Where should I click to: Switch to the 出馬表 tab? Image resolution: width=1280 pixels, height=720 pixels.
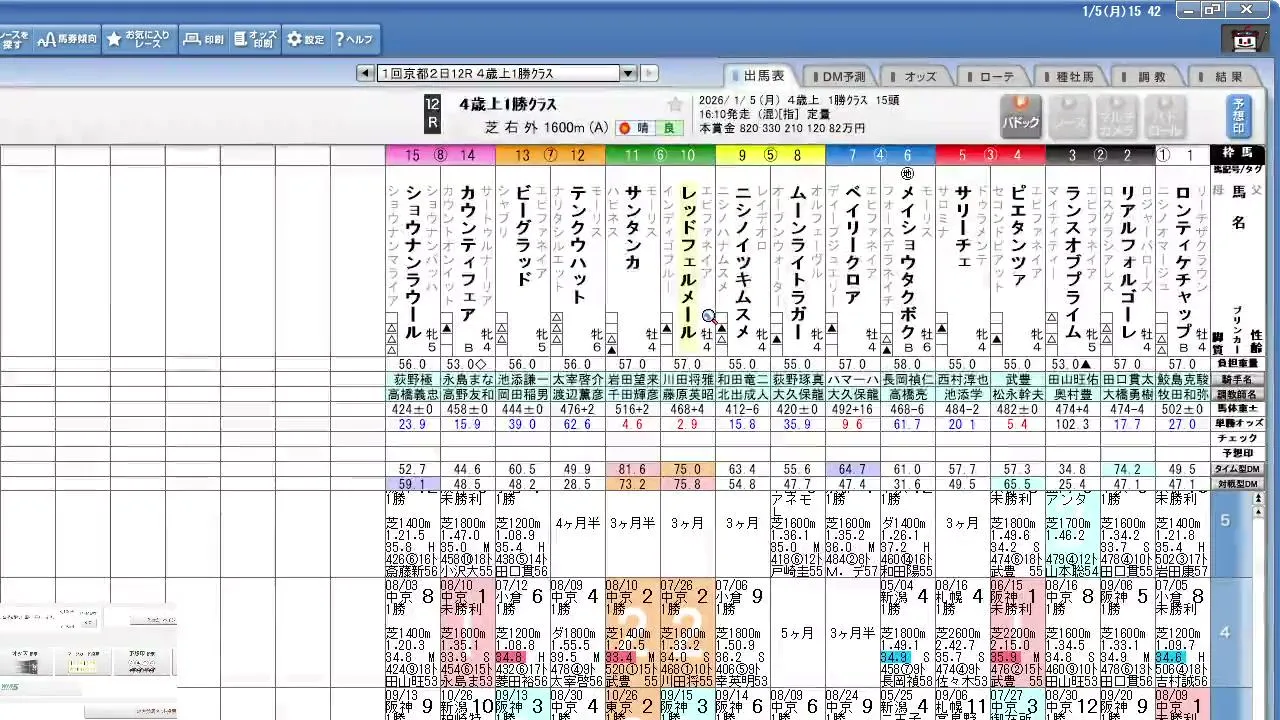point(760,76)
